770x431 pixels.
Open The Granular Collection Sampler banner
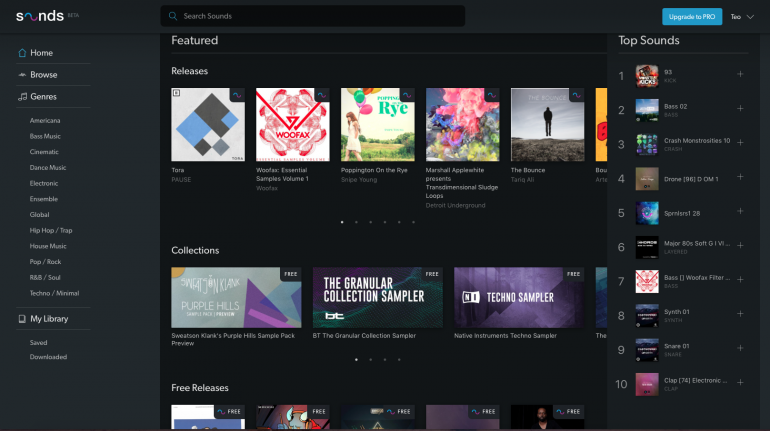pyautogui.click(x=378, y=297)
